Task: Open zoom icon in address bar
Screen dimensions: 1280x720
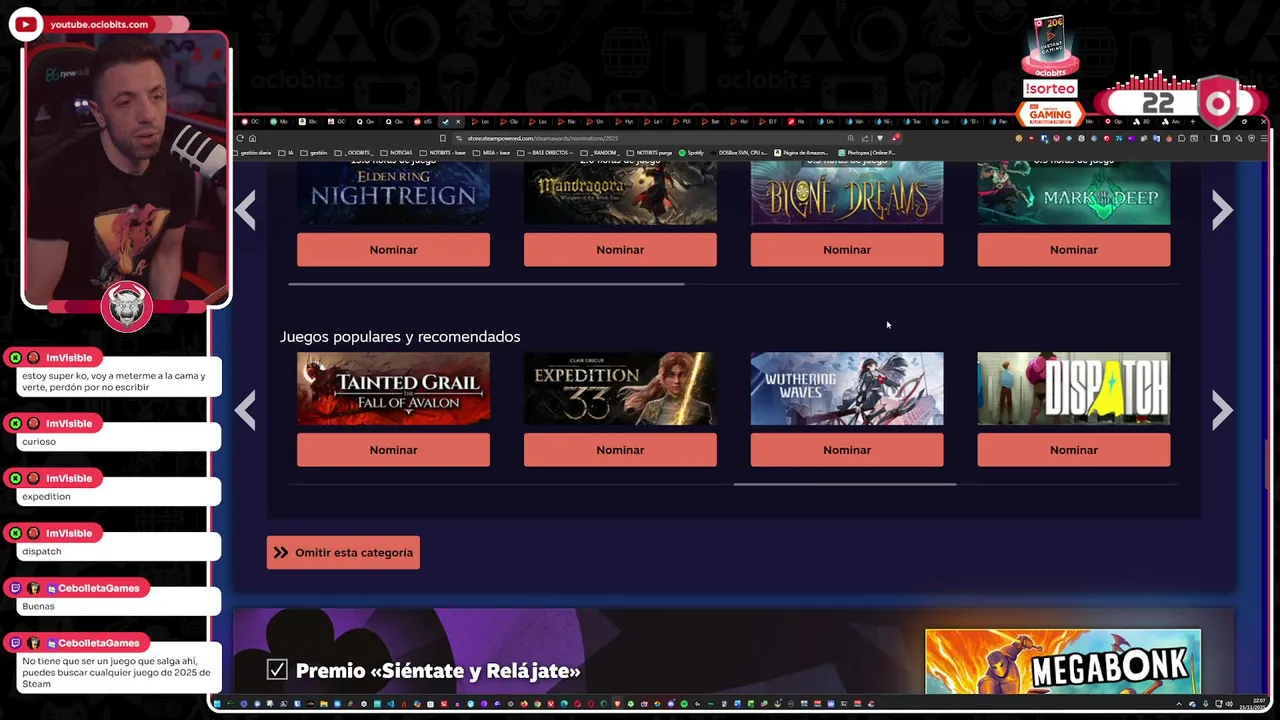Action: tap(851, 138)
